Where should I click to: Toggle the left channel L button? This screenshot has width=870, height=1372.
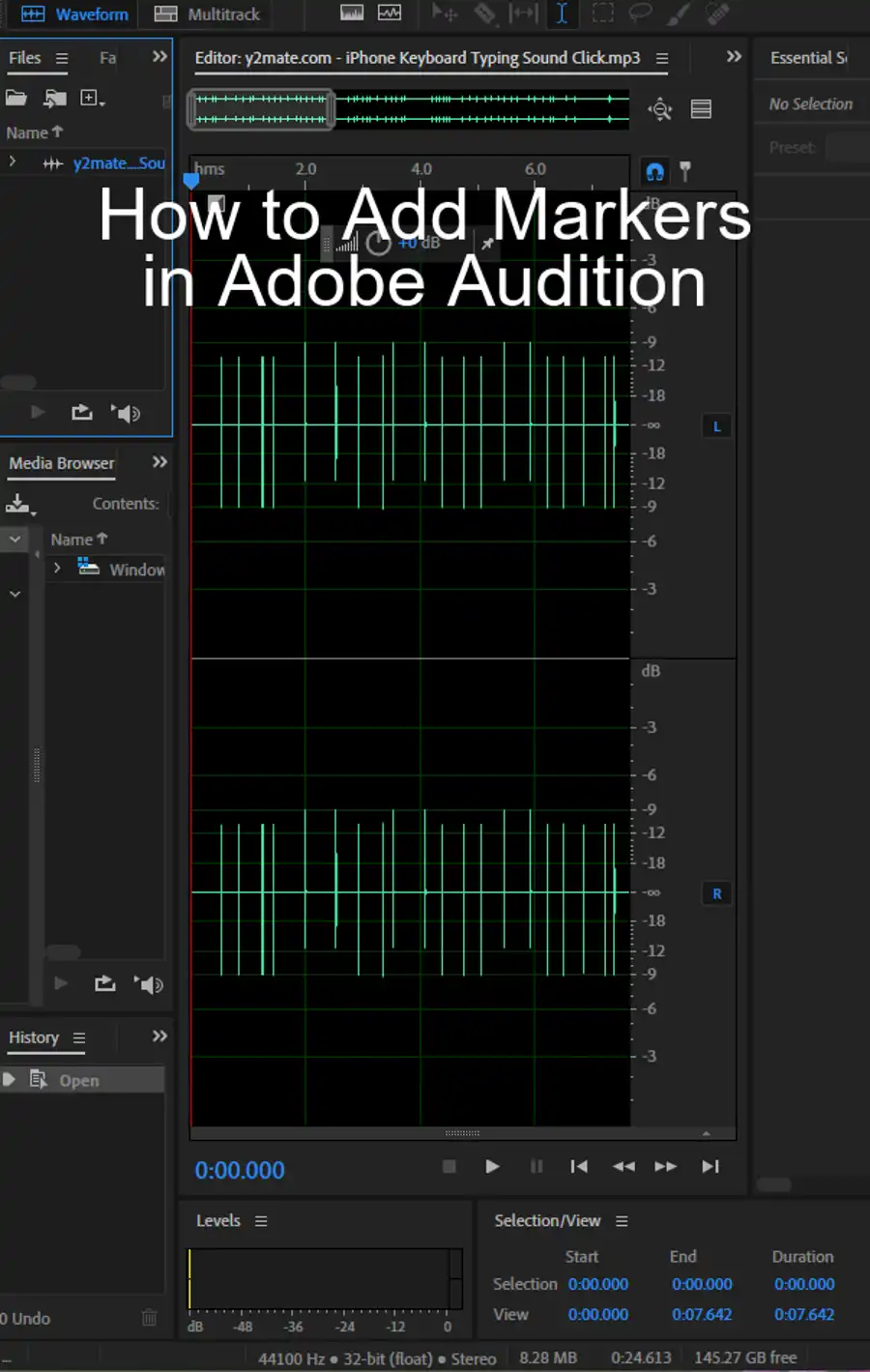[716, 426]
